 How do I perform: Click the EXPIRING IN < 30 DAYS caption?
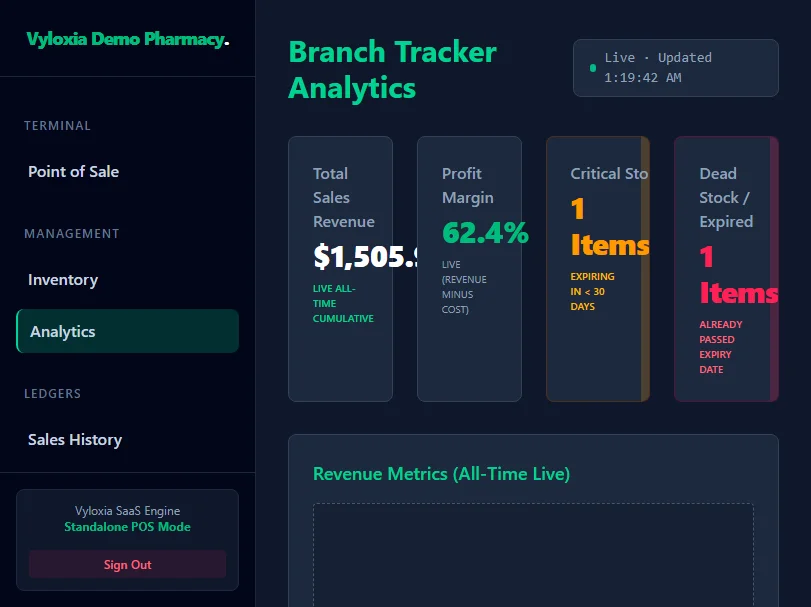(593, 292)
